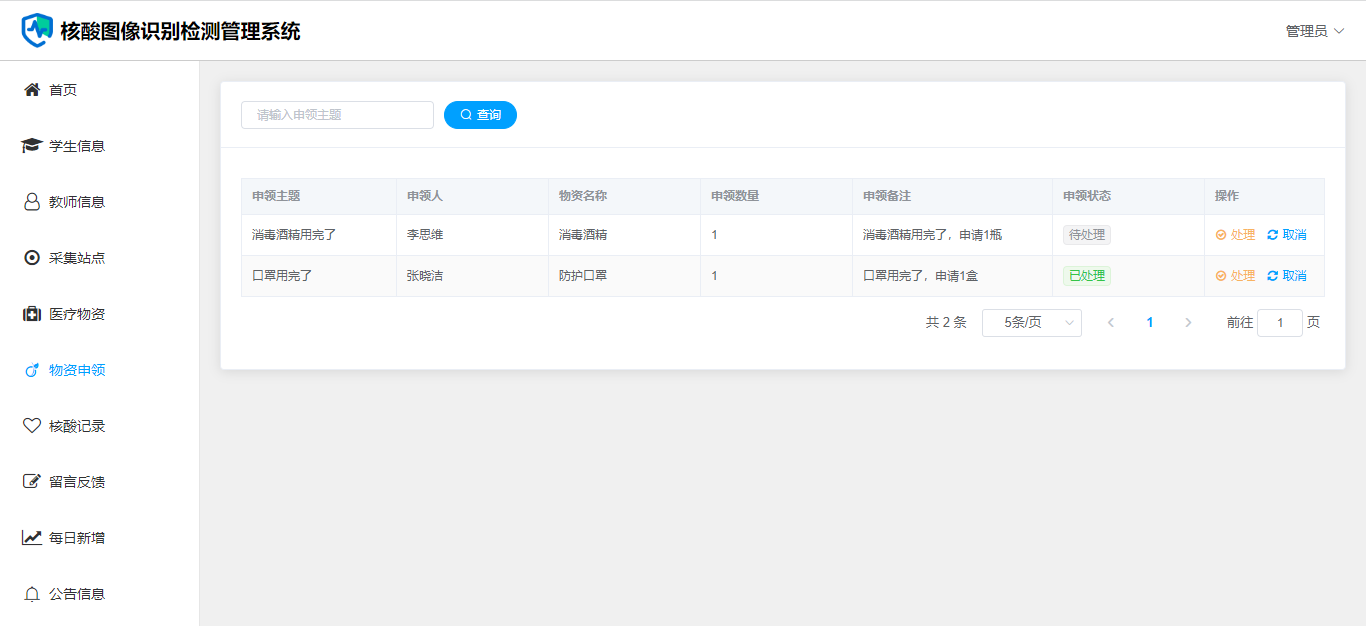
Task: Click the edit icon for 留言反馈
Action: 32,482
